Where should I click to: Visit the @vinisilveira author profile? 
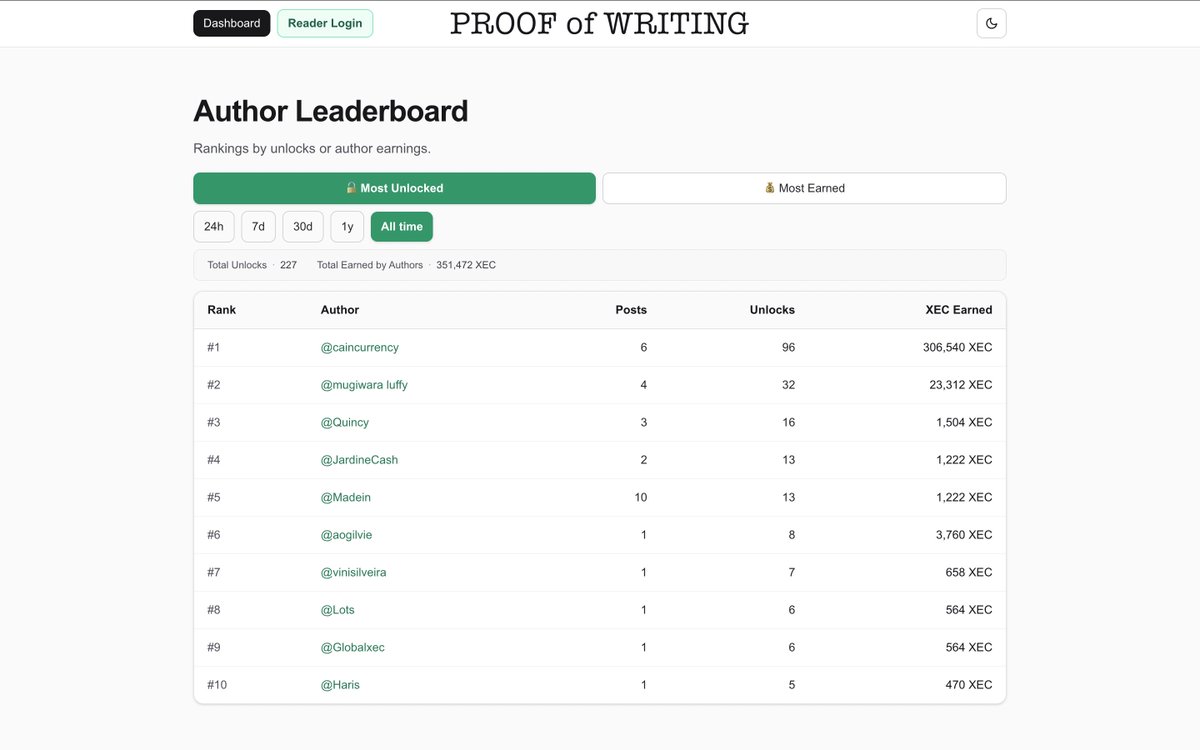click(x=353, y=572)
